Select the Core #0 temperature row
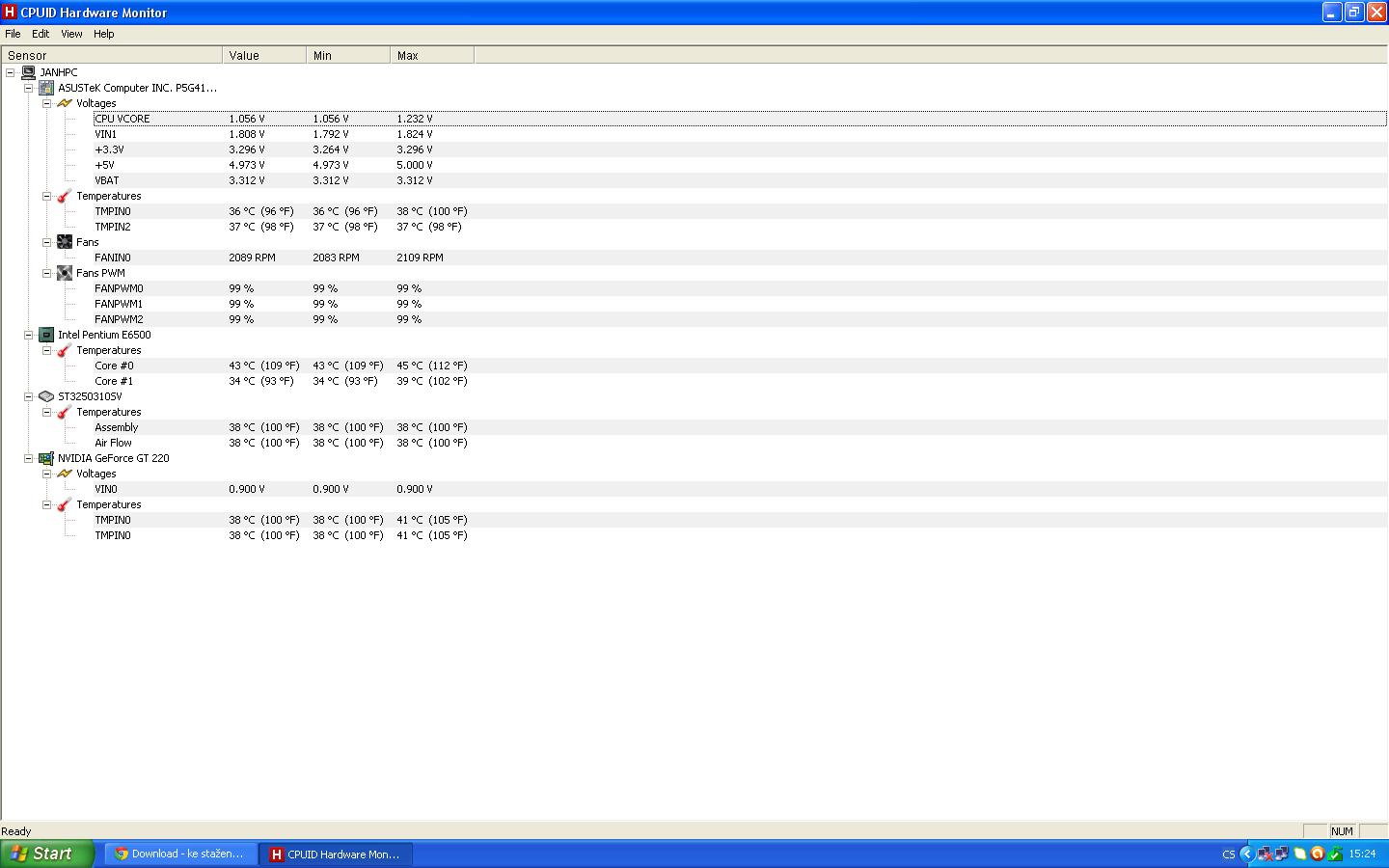 coord(740,366)
